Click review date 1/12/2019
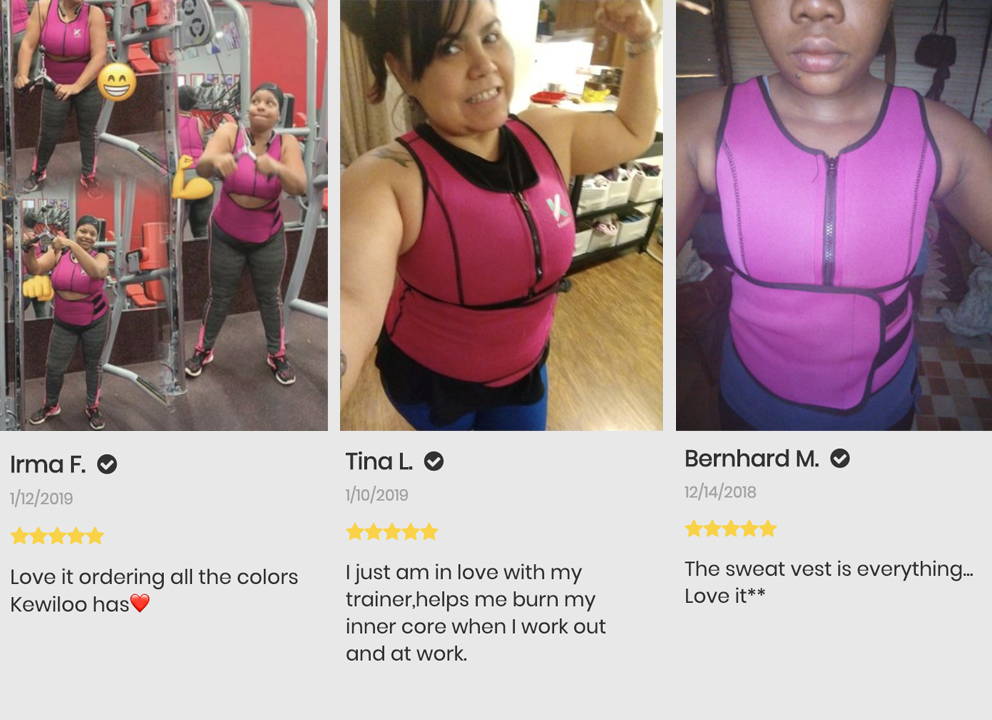 [x=41, y=499]
